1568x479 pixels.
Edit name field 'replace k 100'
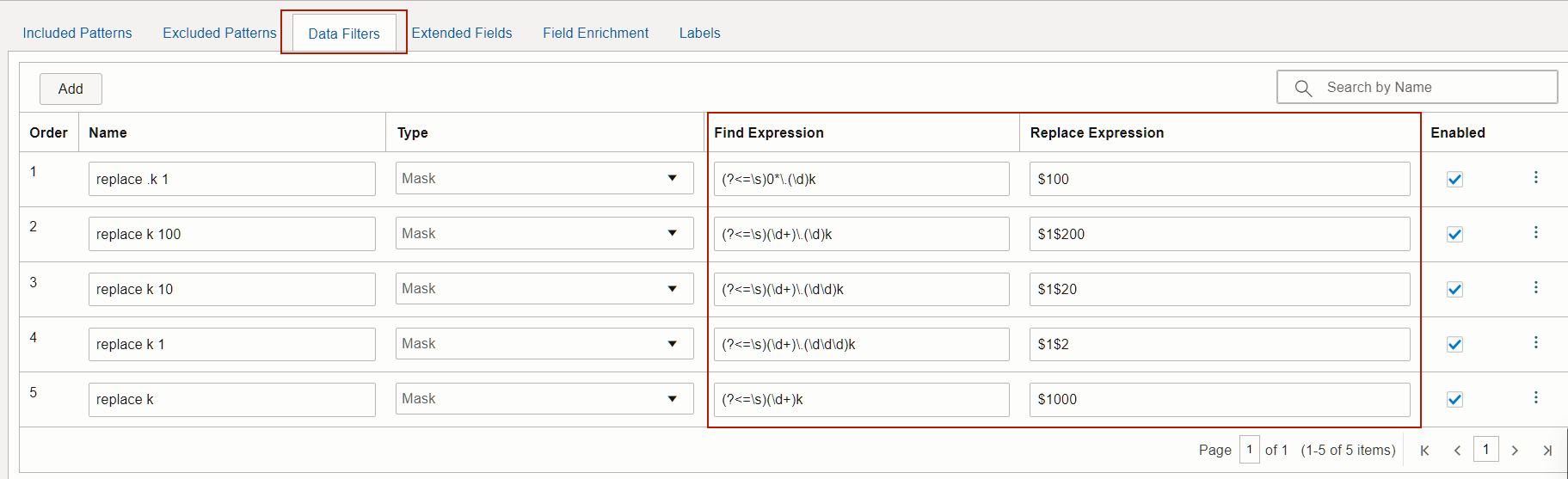(232, 234)
